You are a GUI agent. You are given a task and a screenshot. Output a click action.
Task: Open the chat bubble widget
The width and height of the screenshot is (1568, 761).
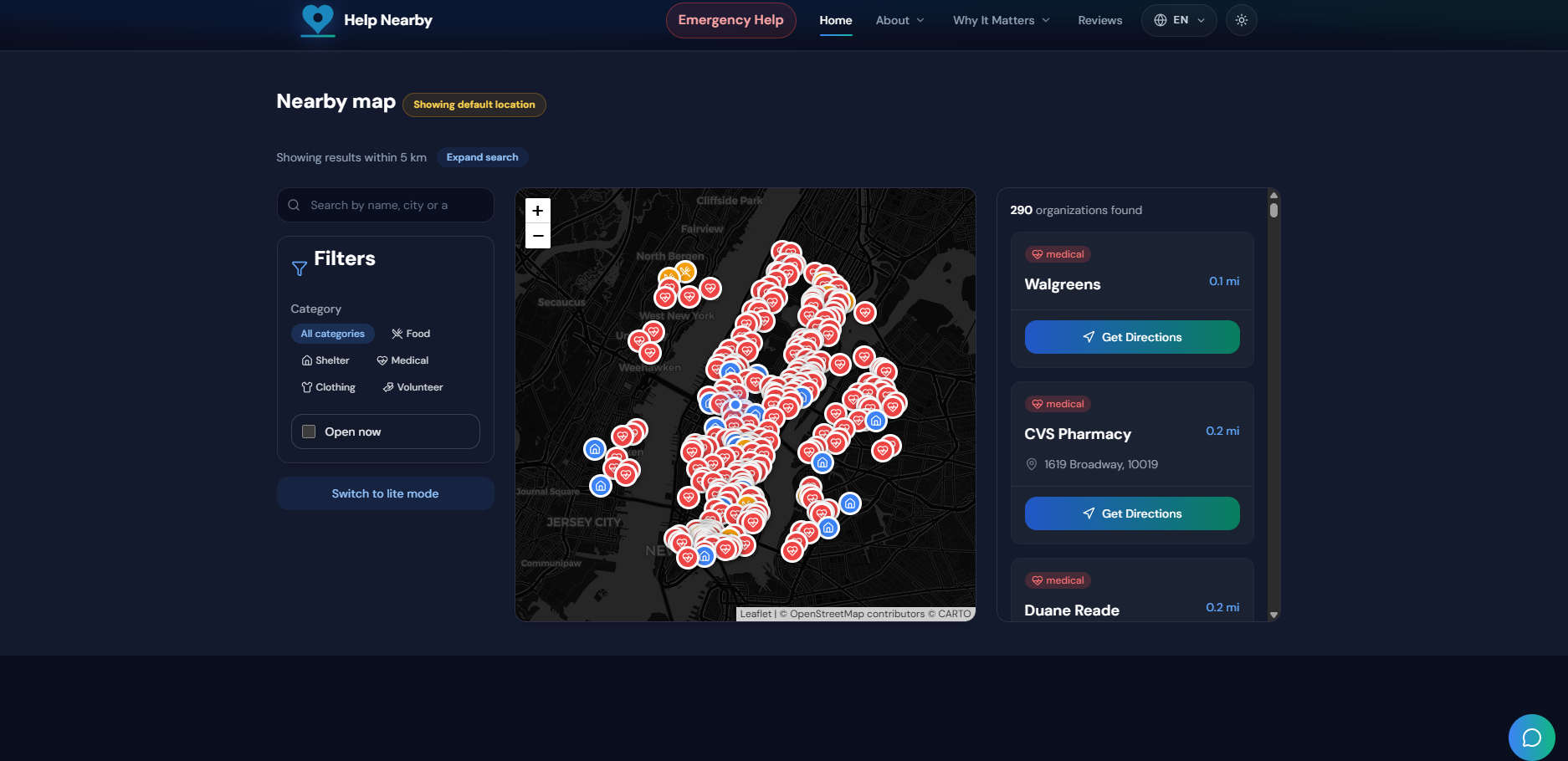click(1531, 737)
